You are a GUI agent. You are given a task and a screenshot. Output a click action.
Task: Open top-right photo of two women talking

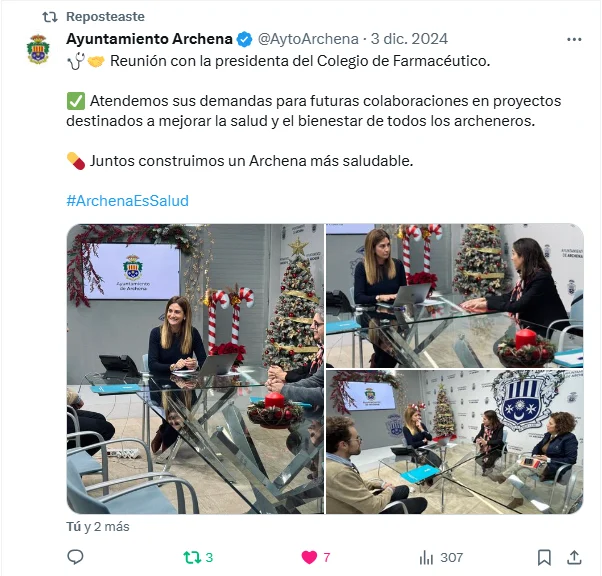[x=455, y=296]
